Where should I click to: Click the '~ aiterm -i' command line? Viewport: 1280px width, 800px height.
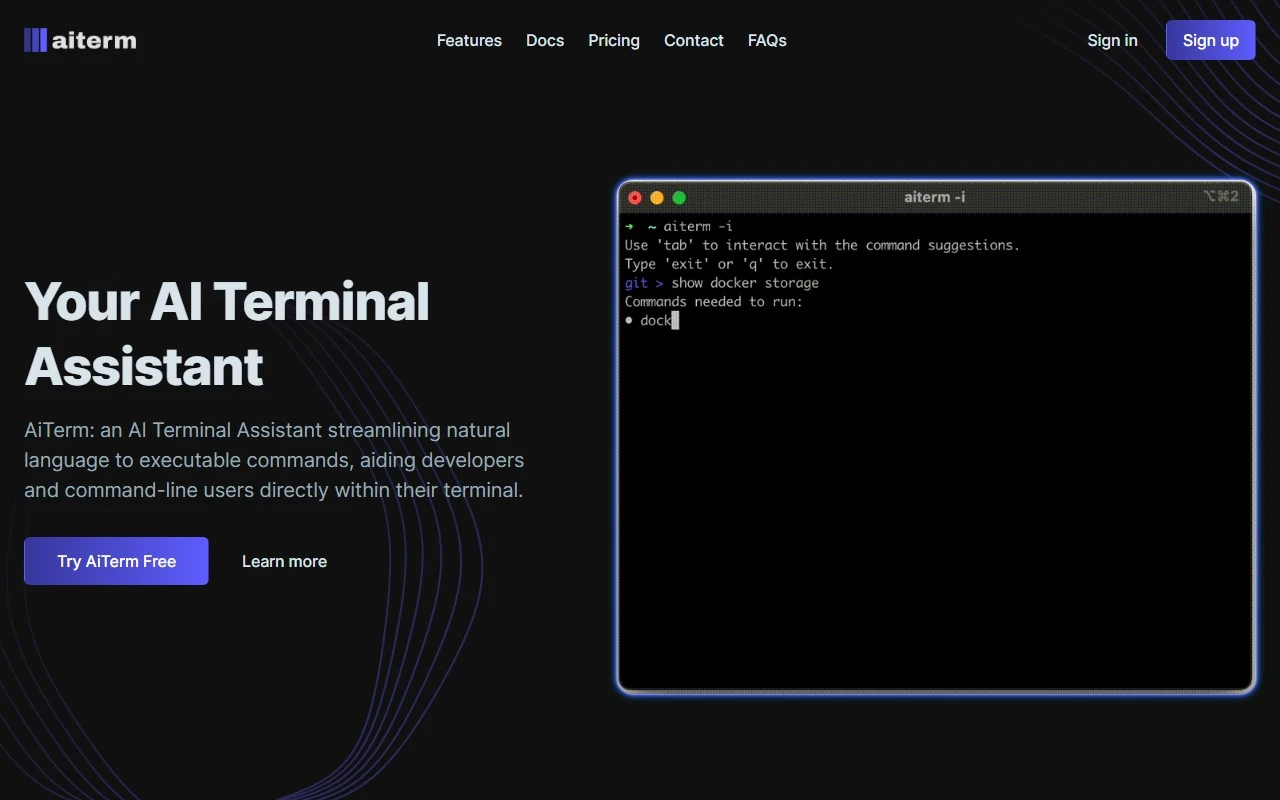(x=679, y=226)
